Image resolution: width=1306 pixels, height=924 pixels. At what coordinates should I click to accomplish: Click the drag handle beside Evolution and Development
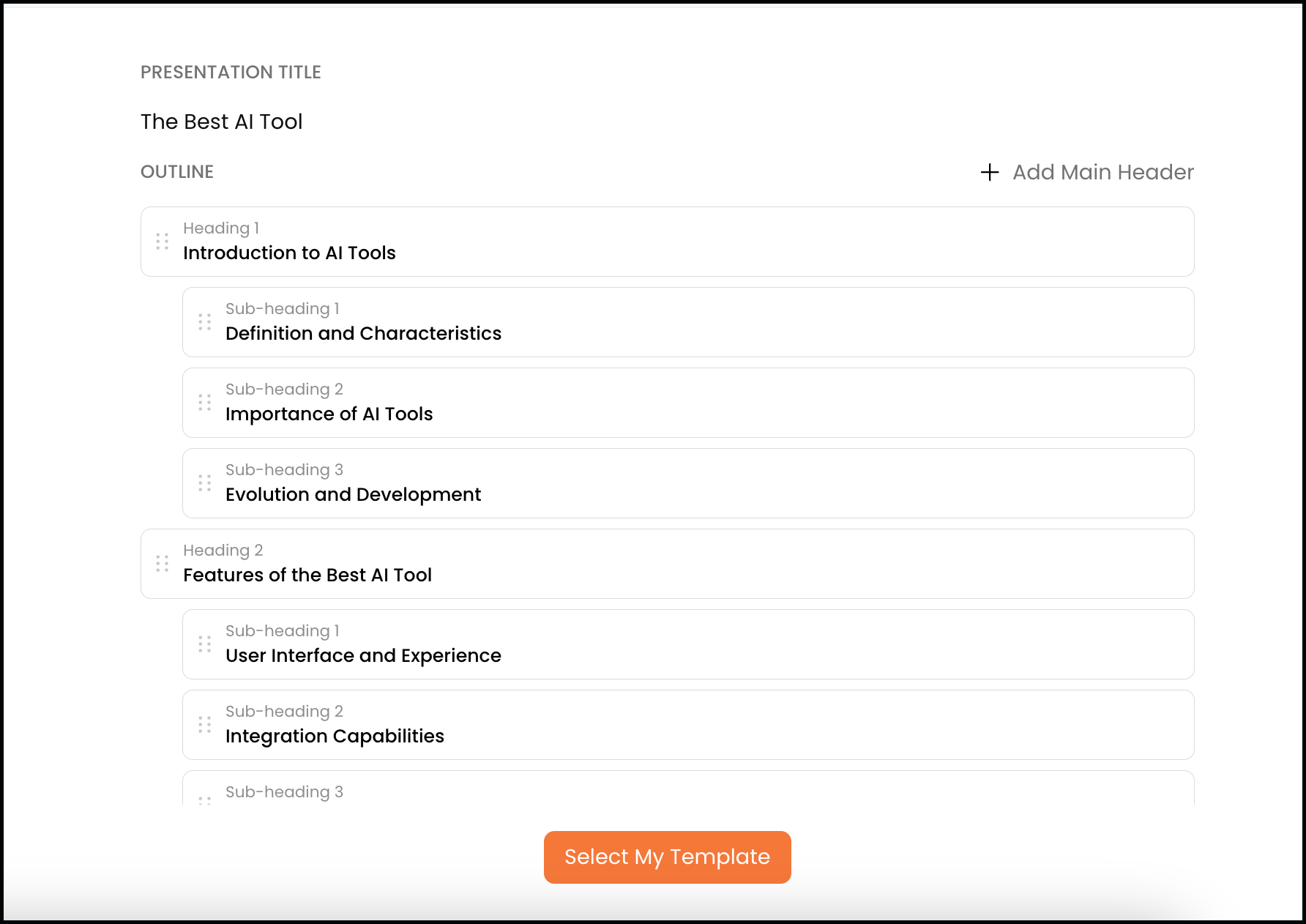pyautogui.click(x=205, y=483)
